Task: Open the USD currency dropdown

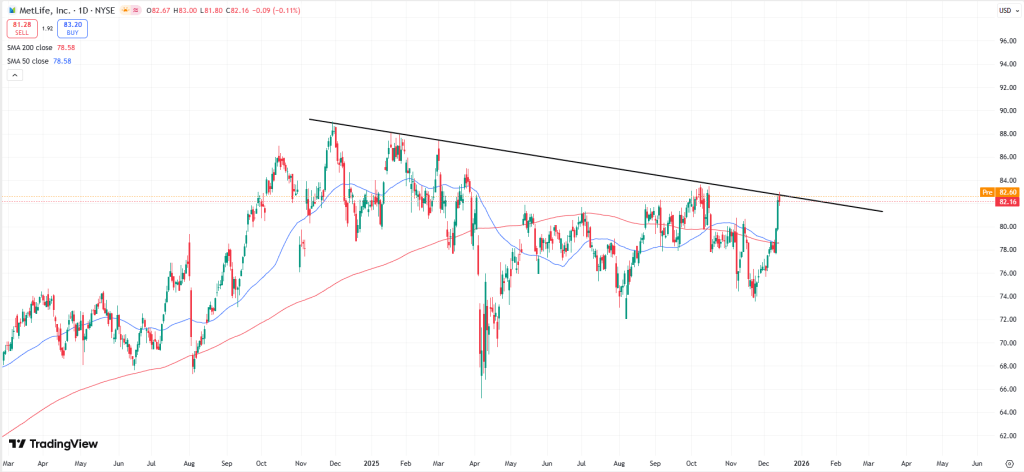Action: 1006,10
